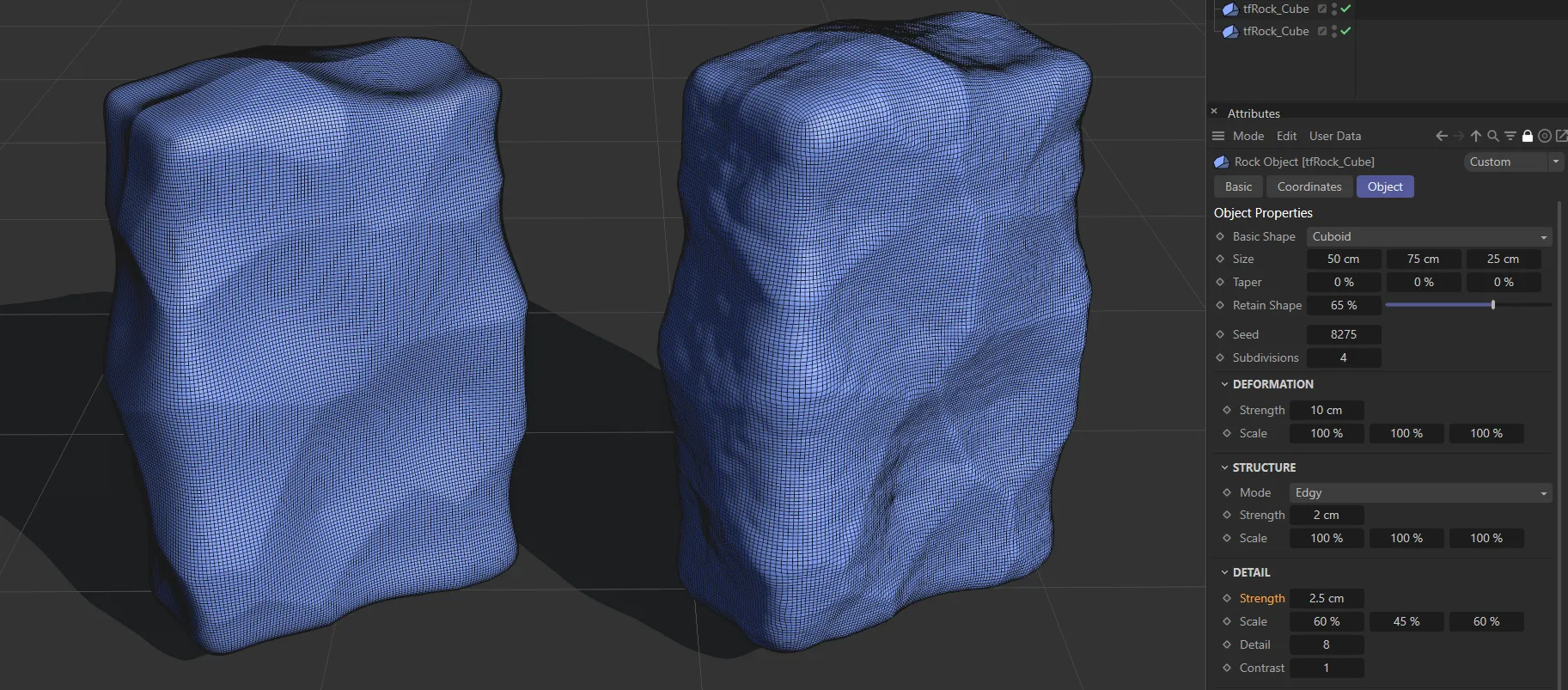This screenshot has width=1568, height=690.
Task: Open the User Data menu
Action: 1334,136
